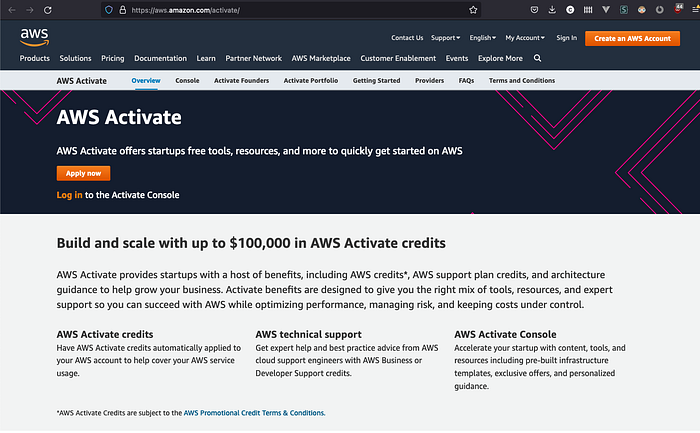Switch to the Terms and Conditions tab
700x433 pixels.
(x=521, y=81)
